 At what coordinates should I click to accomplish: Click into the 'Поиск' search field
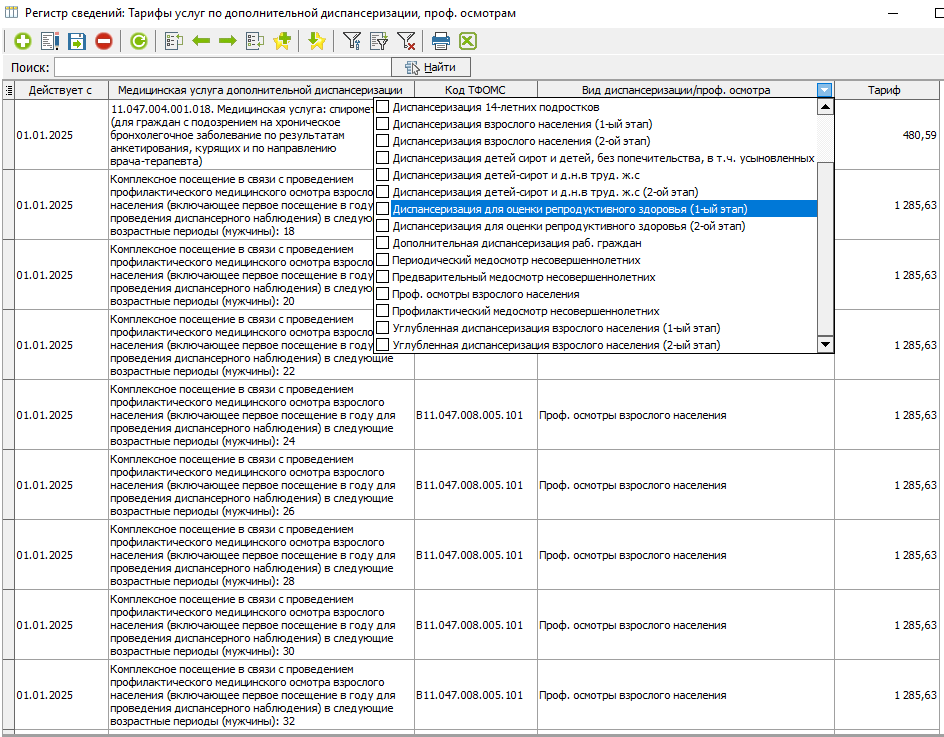point(220,67)
